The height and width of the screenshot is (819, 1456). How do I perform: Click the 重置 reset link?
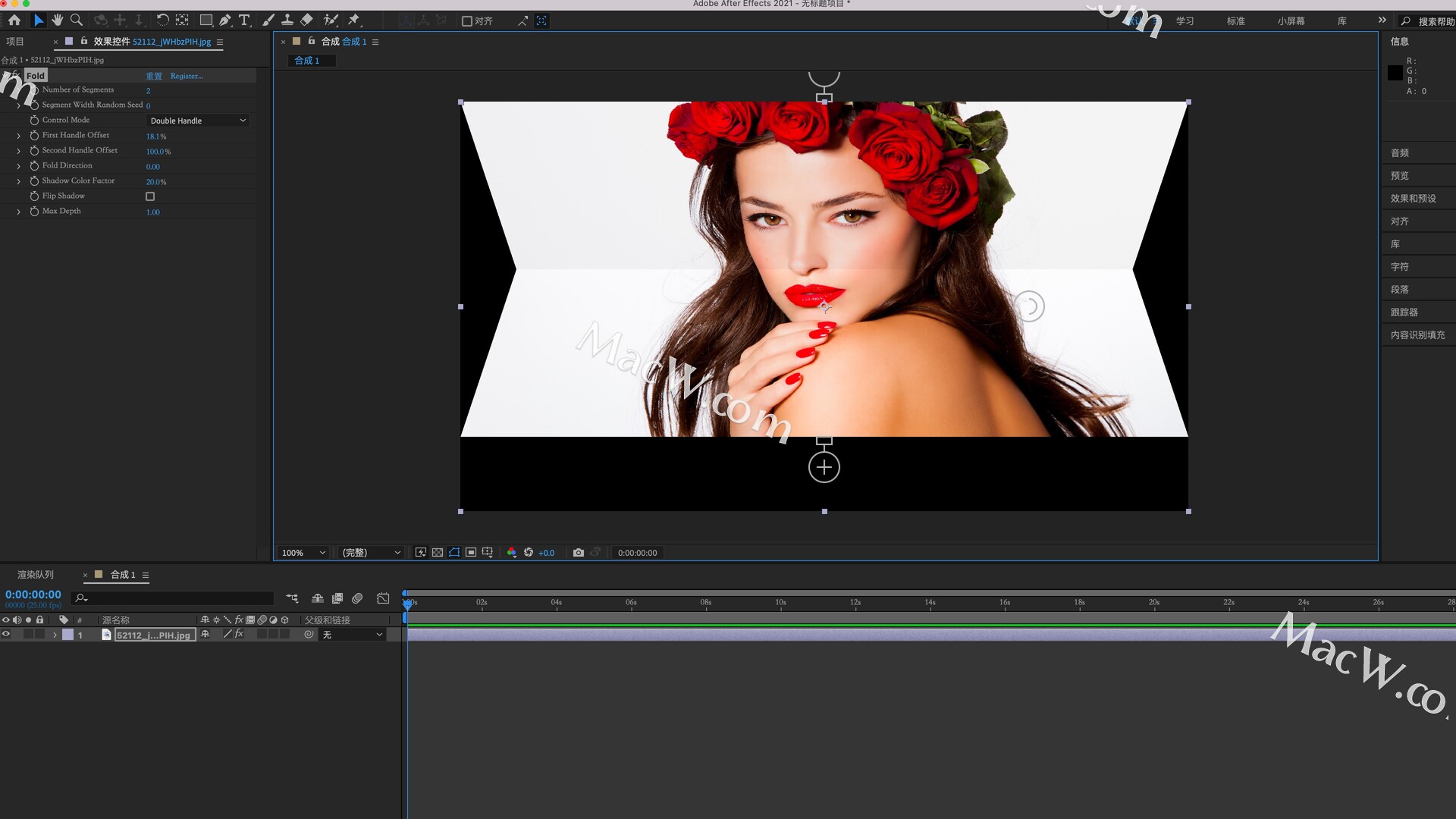154,76
